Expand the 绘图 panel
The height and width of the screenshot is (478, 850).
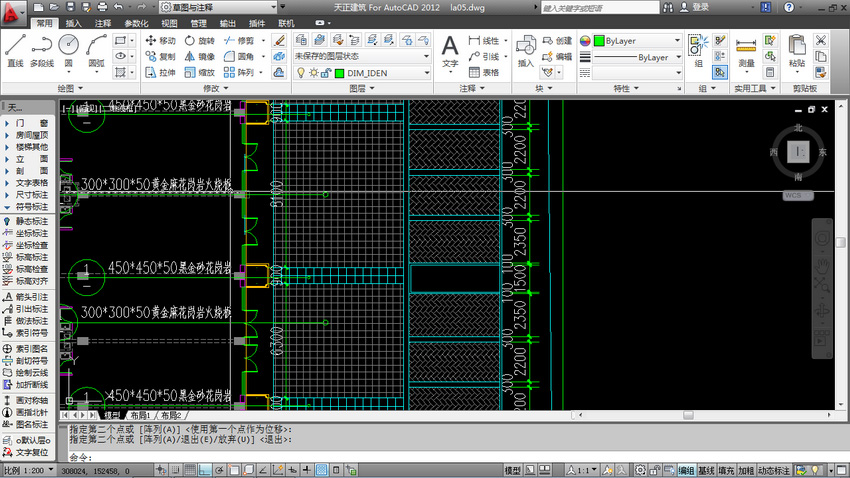pyautogui.click(x=70, y=88)
